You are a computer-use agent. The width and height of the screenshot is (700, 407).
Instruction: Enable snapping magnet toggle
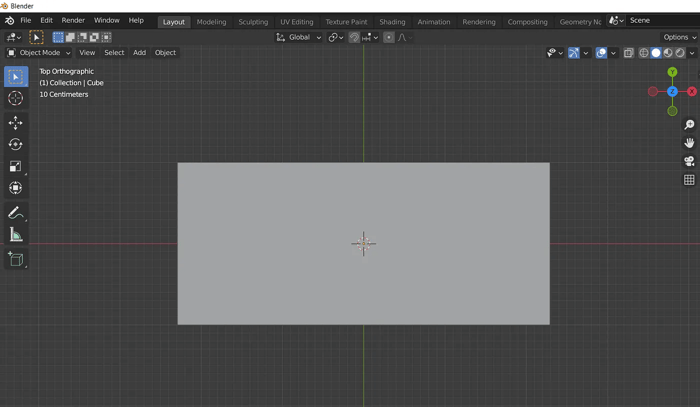pos(354,37)
